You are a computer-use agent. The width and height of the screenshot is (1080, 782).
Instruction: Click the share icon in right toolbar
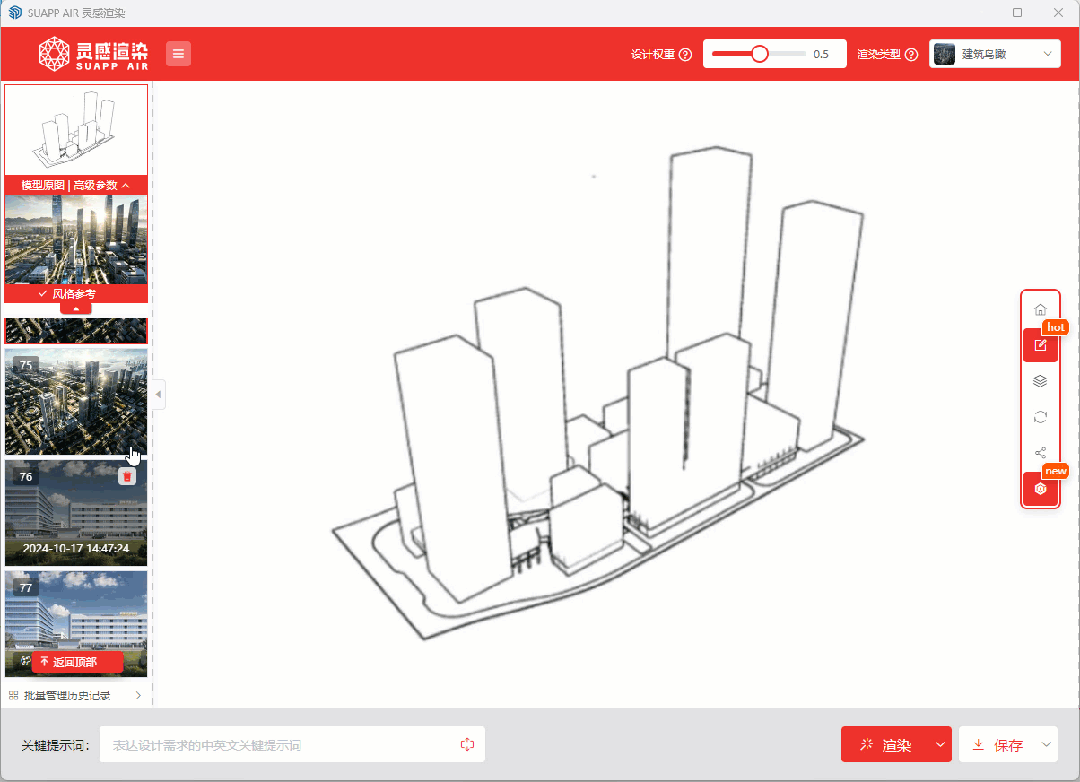1040,453
